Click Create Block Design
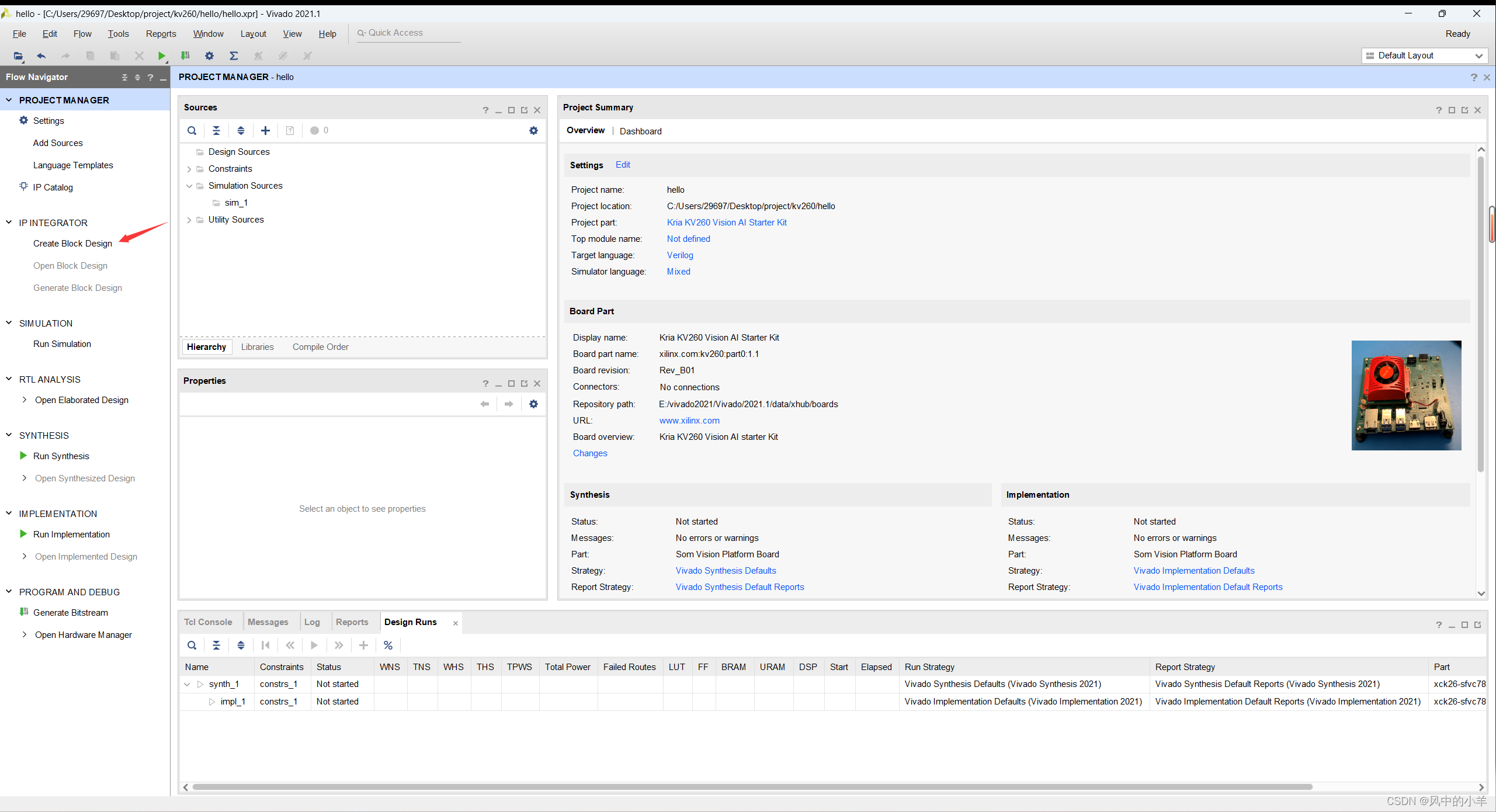The height and width of the screenshot is (812, 1496). pyautogui.click(x=72, y=244)
